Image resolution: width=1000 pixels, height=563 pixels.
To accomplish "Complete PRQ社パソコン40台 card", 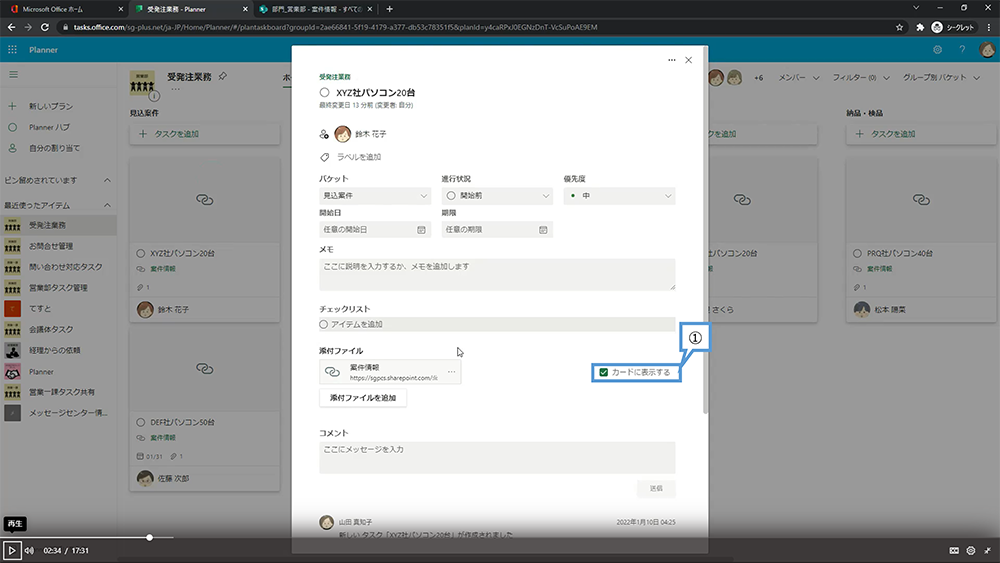I will tap(857, 253).
